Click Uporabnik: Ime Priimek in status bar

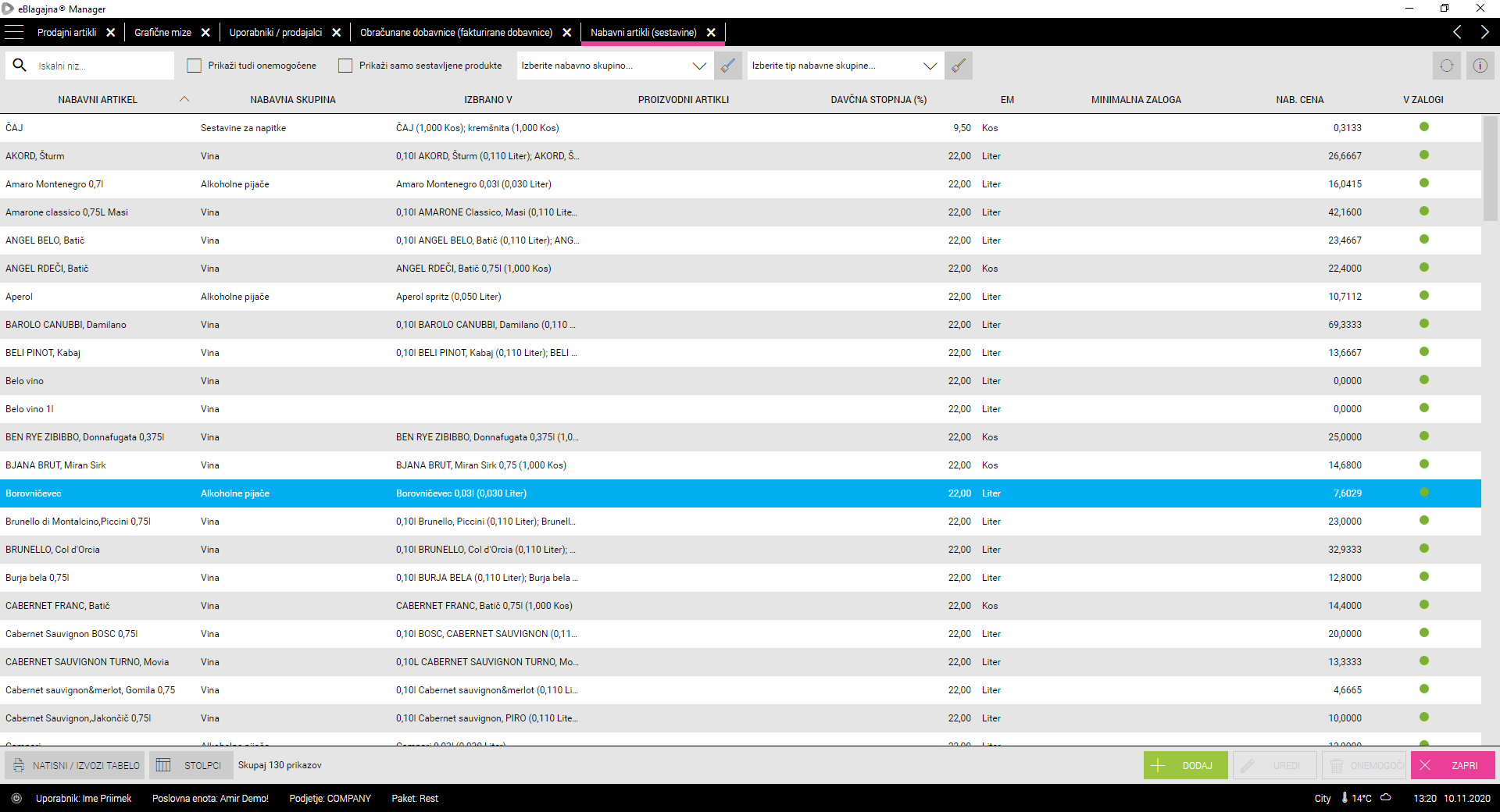click(x=84, y=798)
